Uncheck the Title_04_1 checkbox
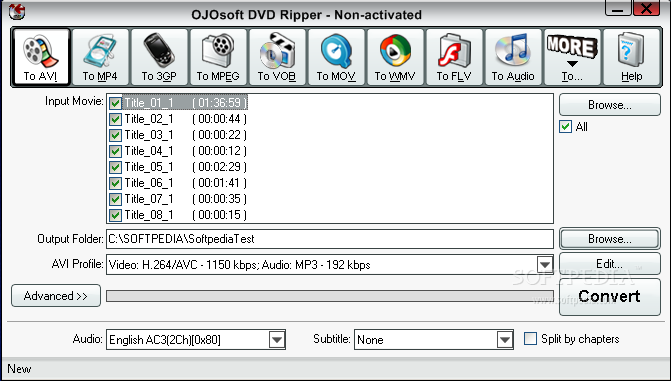Viewport: 671px width, 381px height. (x=115, y=151)
